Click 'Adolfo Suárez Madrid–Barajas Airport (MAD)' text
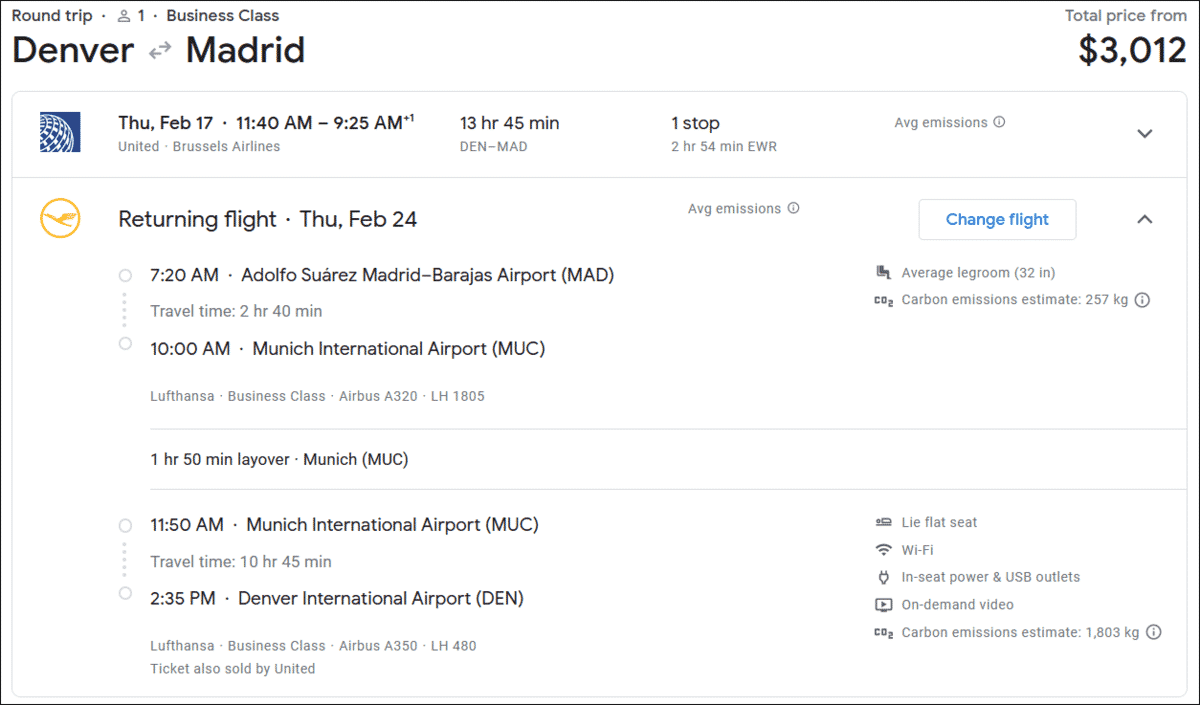This screenshot has height=705, width=1200. click(427, 275)
